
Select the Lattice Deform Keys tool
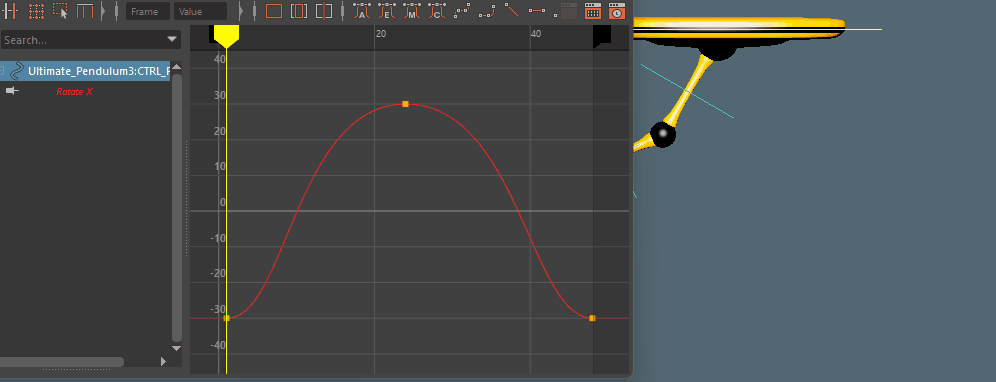click(36, 11)
